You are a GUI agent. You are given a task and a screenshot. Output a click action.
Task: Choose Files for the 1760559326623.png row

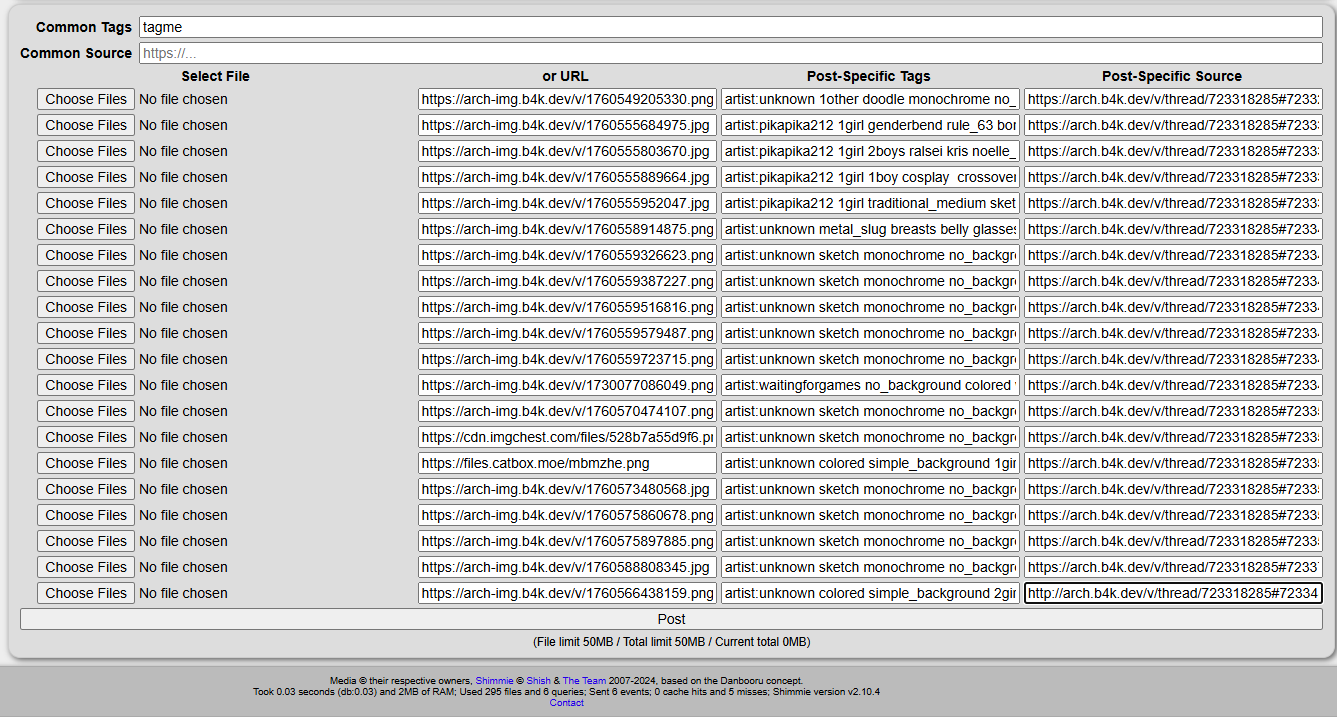(86, 255)
